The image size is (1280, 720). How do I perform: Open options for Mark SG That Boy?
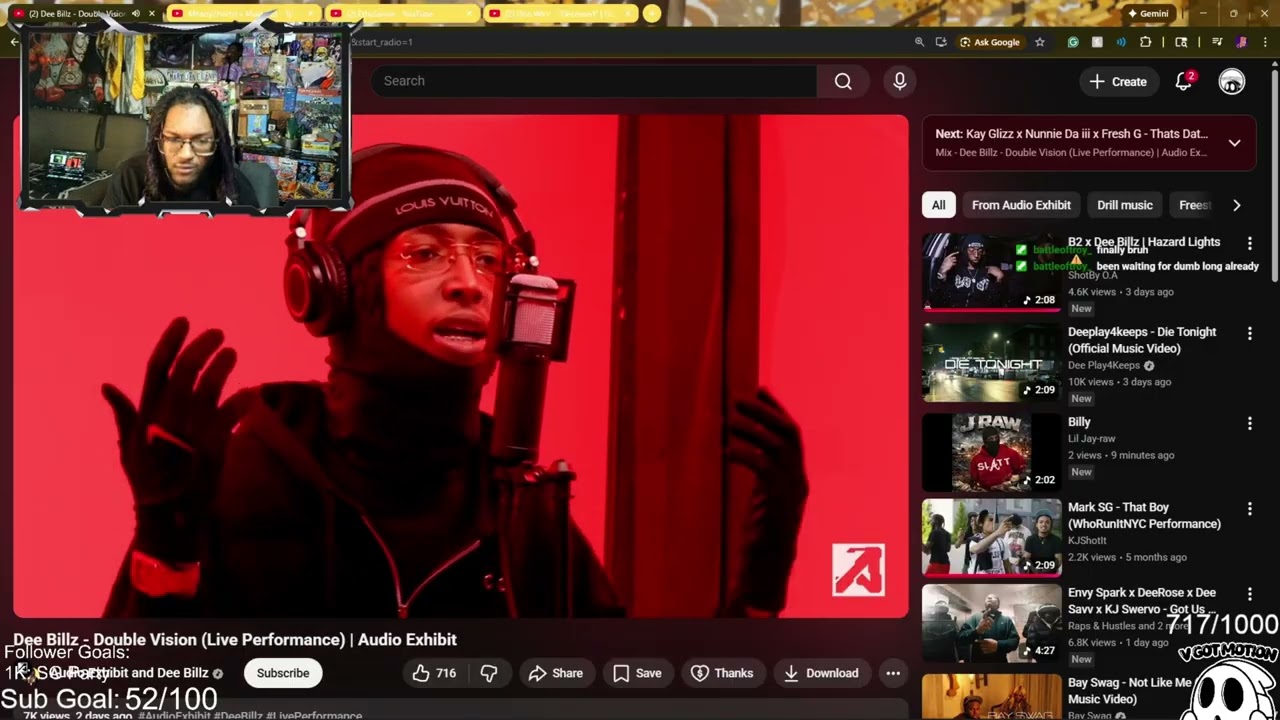point(1249,508)
